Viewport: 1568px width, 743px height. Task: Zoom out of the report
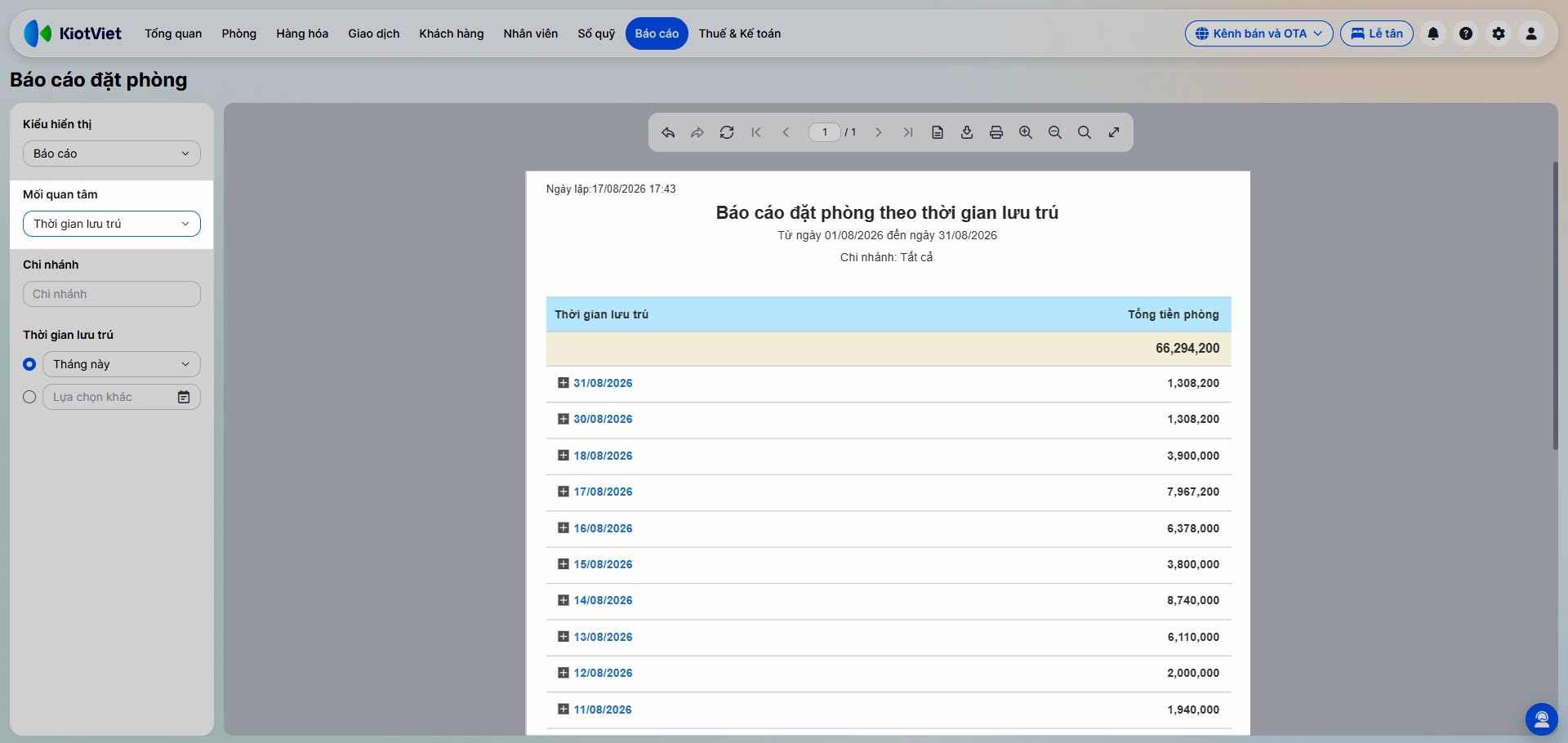coord(1055,132)
